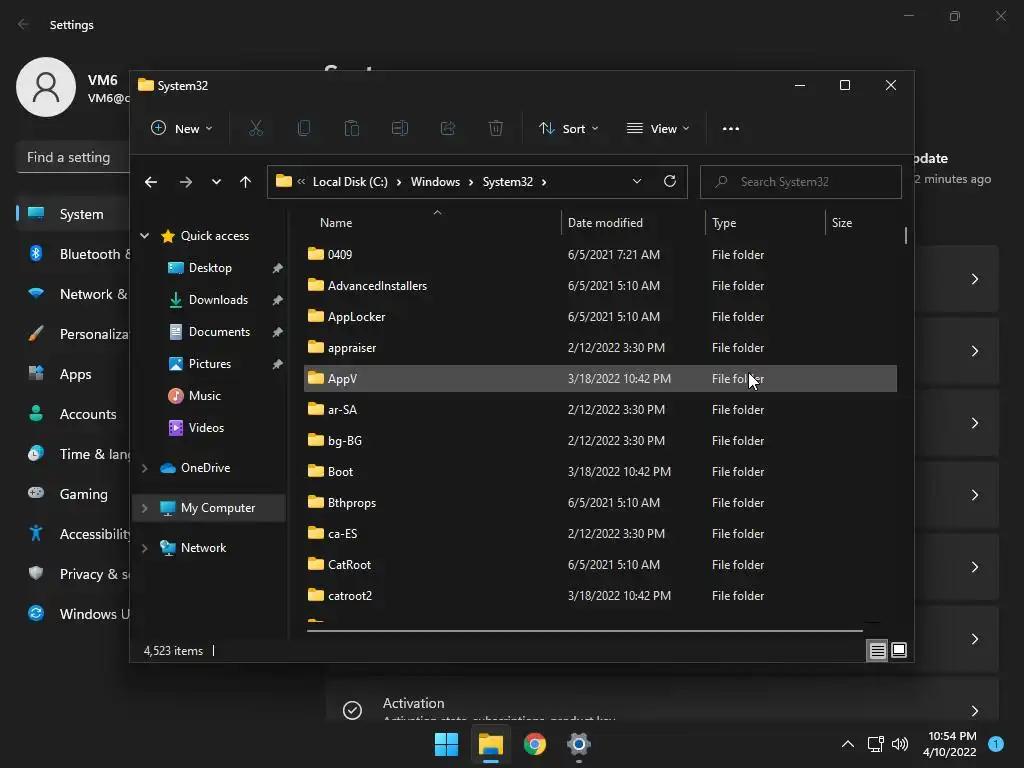Select Personalization in Settings sidebar

[73, 334]
